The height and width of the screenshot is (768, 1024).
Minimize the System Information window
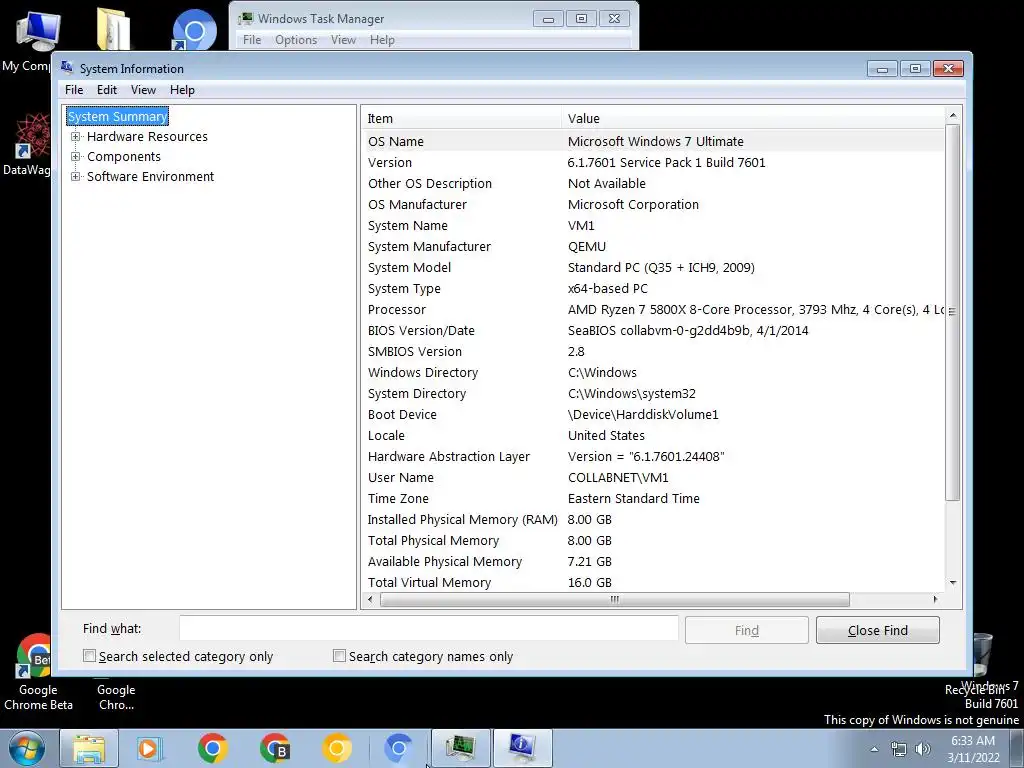coord(882,69)
